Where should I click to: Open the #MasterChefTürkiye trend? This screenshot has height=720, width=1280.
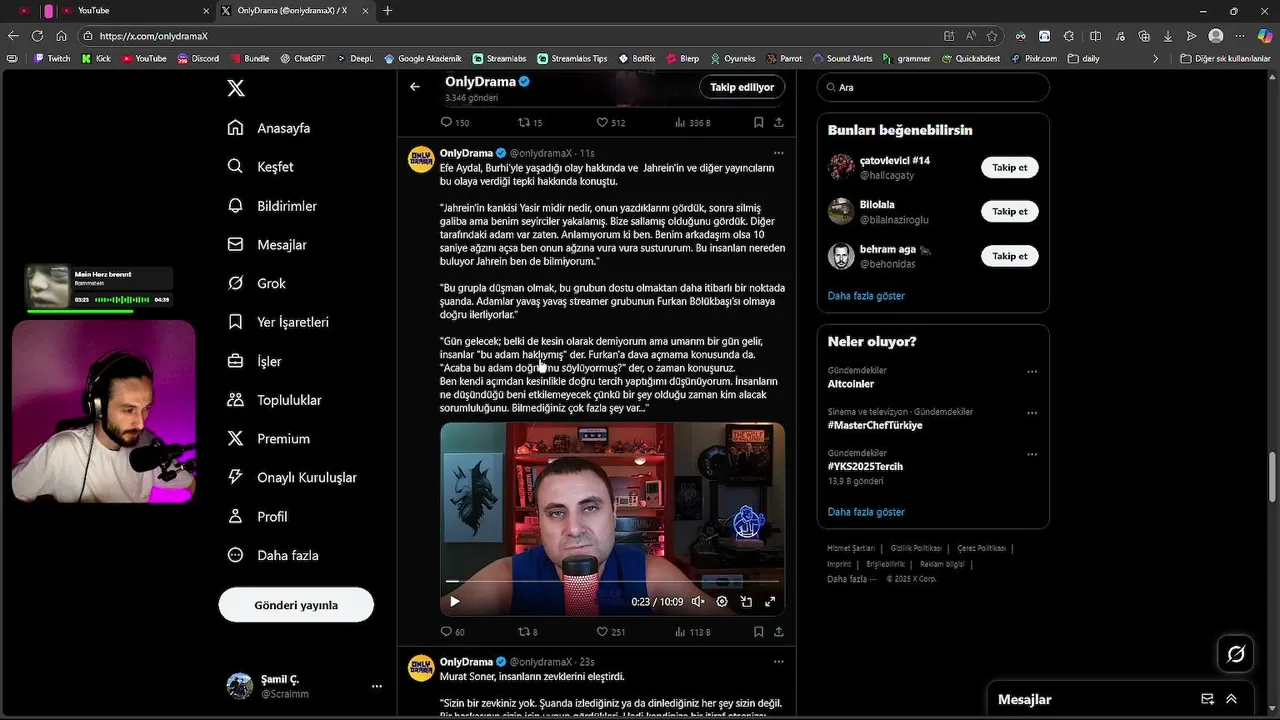point(875,425)
